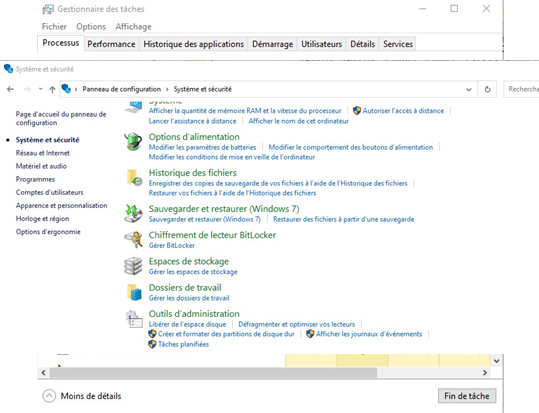The image size is (539, 413).
Task: Click the Outils d'administration icon
Action: (134, 319)
